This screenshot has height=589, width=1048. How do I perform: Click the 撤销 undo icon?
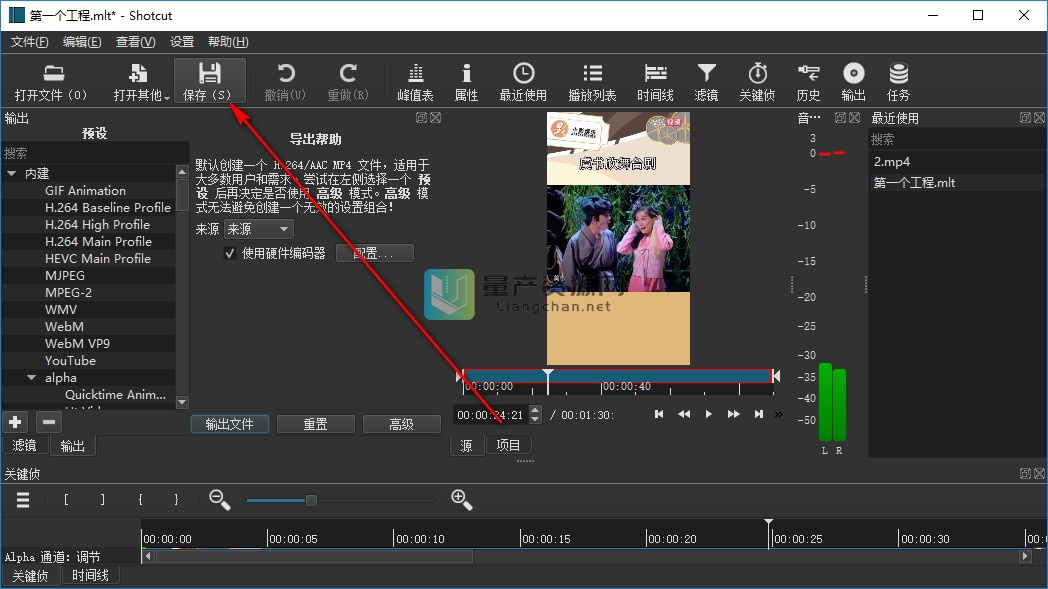pos(285,82)
